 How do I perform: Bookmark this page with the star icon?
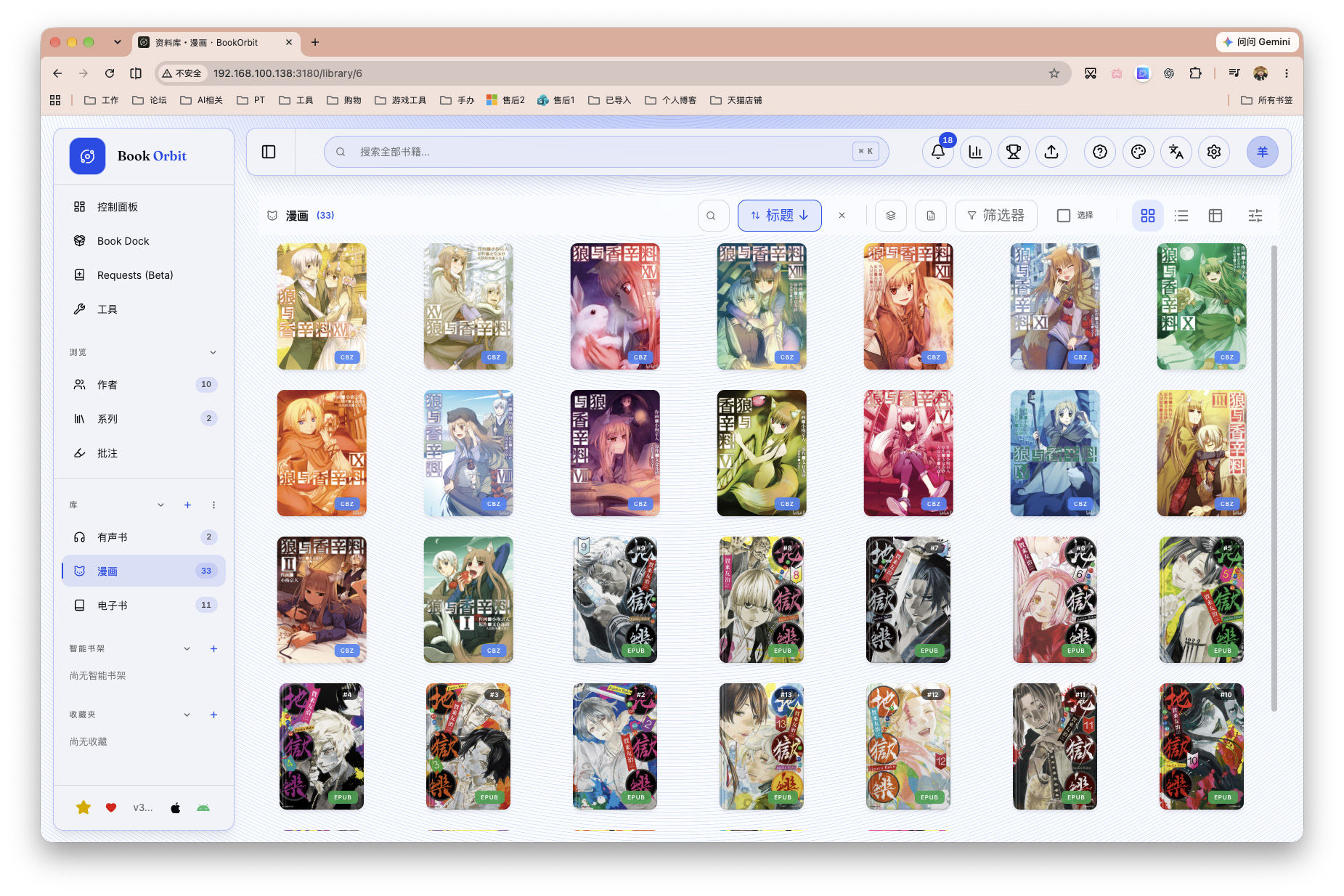click(x=1054, y=73)
